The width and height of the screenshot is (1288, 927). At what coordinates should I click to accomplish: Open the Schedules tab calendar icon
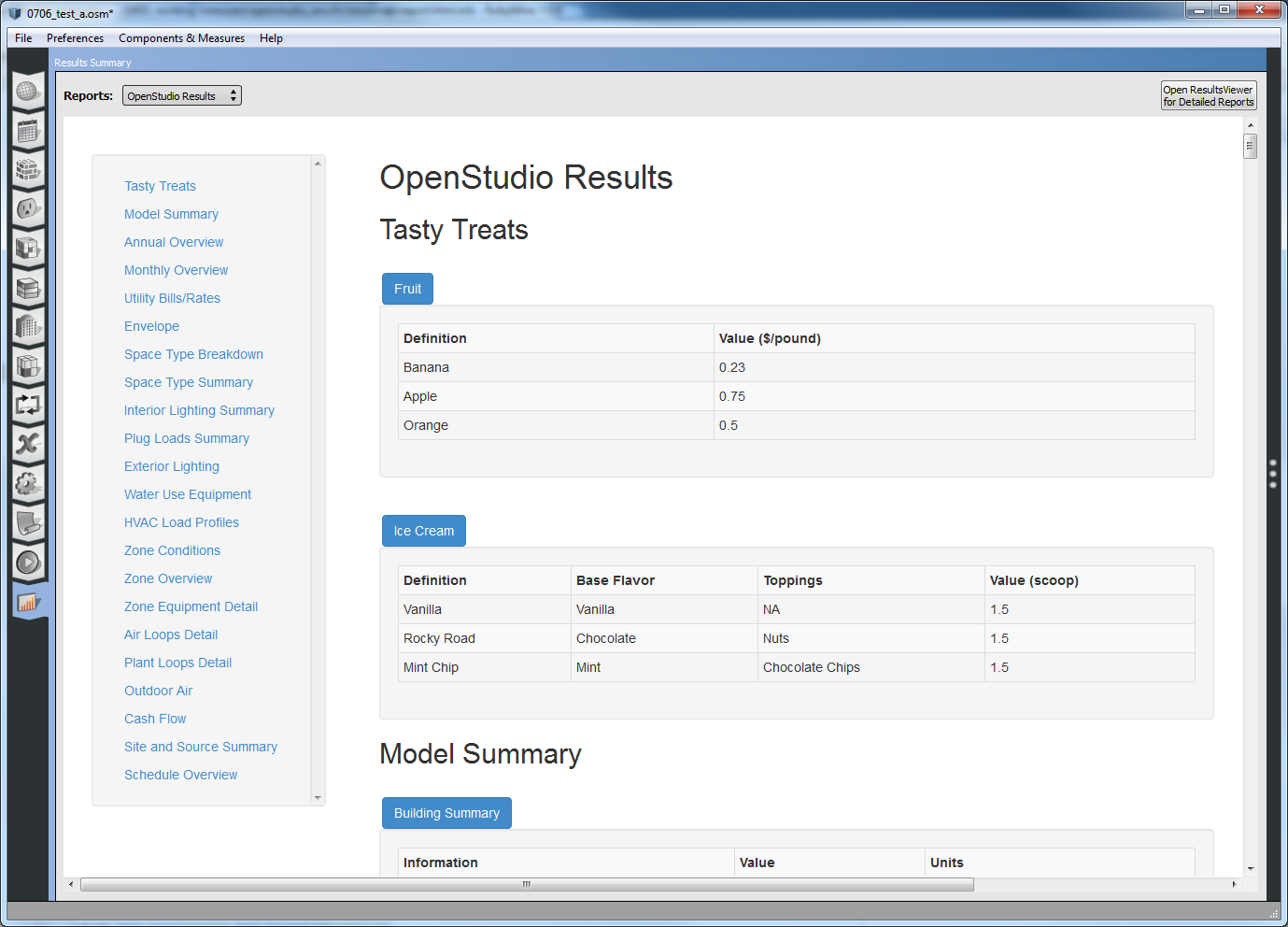(28, 131)
